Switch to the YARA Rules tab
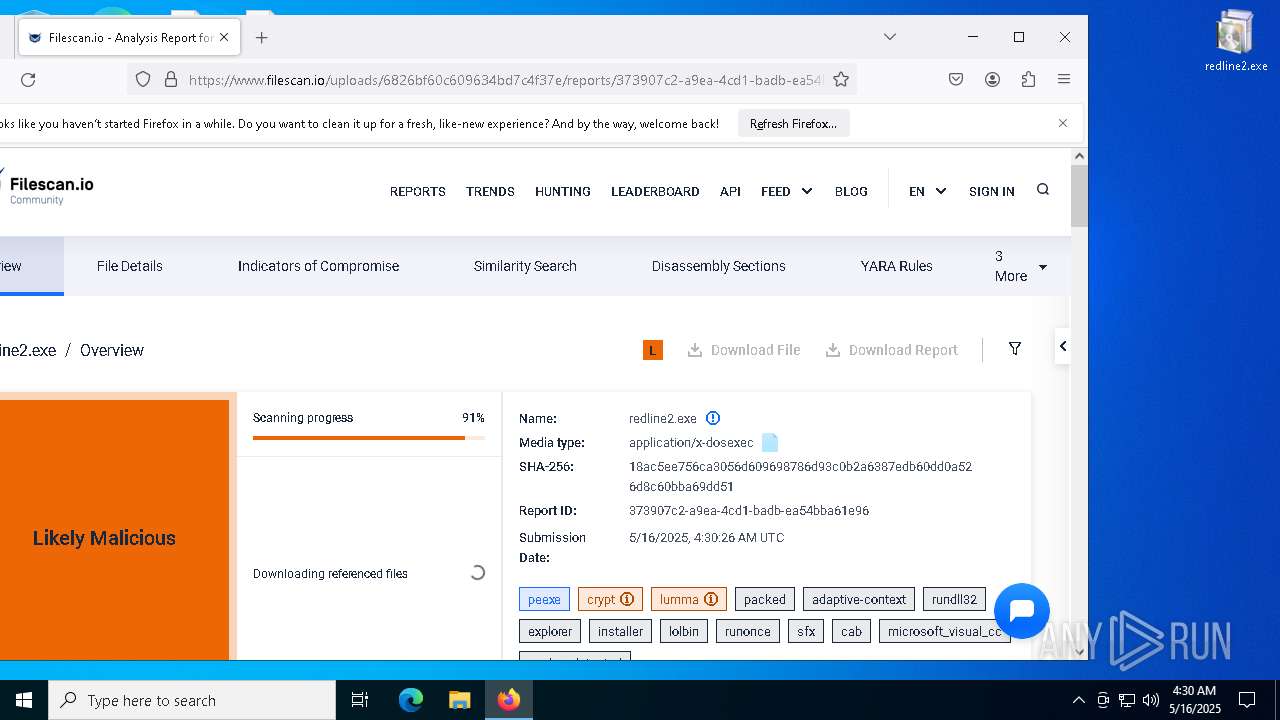The width and height of the screenshot is (1280, 720). (x=897, y=266)
